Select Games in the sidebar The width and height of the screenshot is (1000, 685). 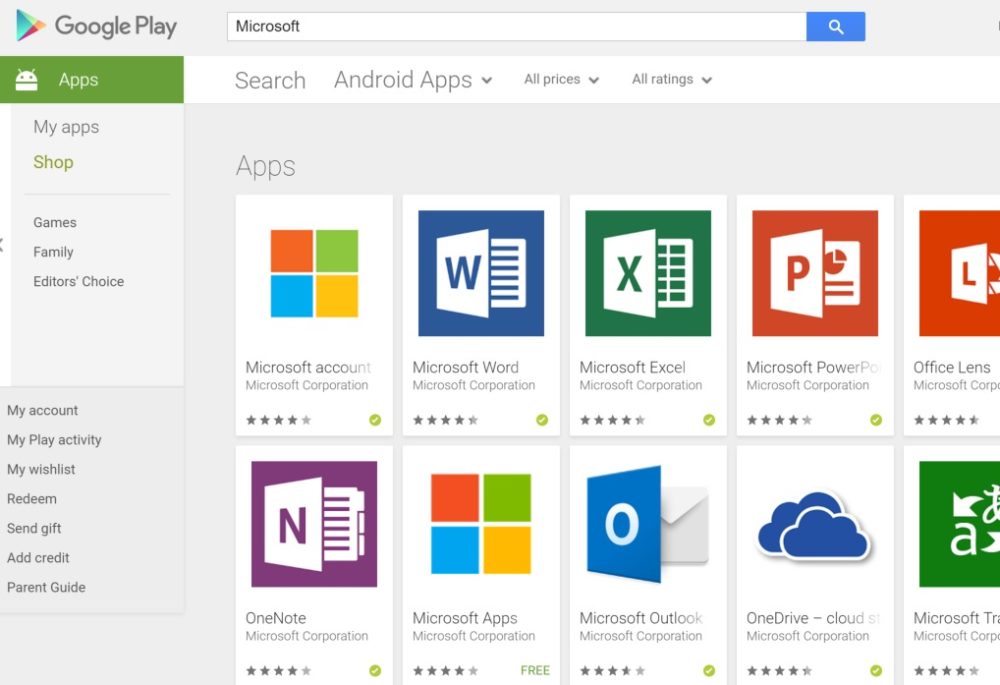55,223
